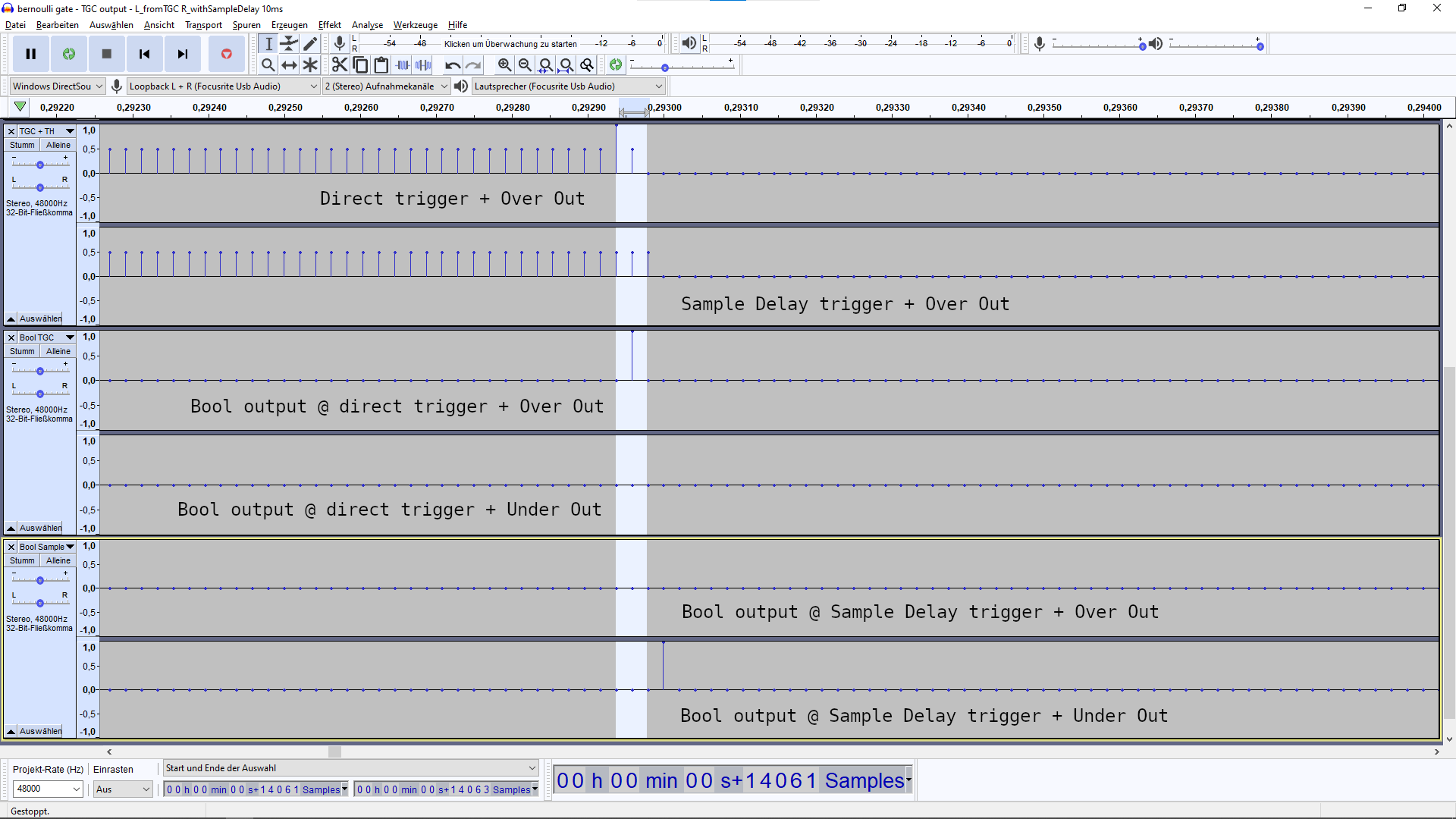
Task: Click the Trim audio icon
Action: click(x=403, y=65)
